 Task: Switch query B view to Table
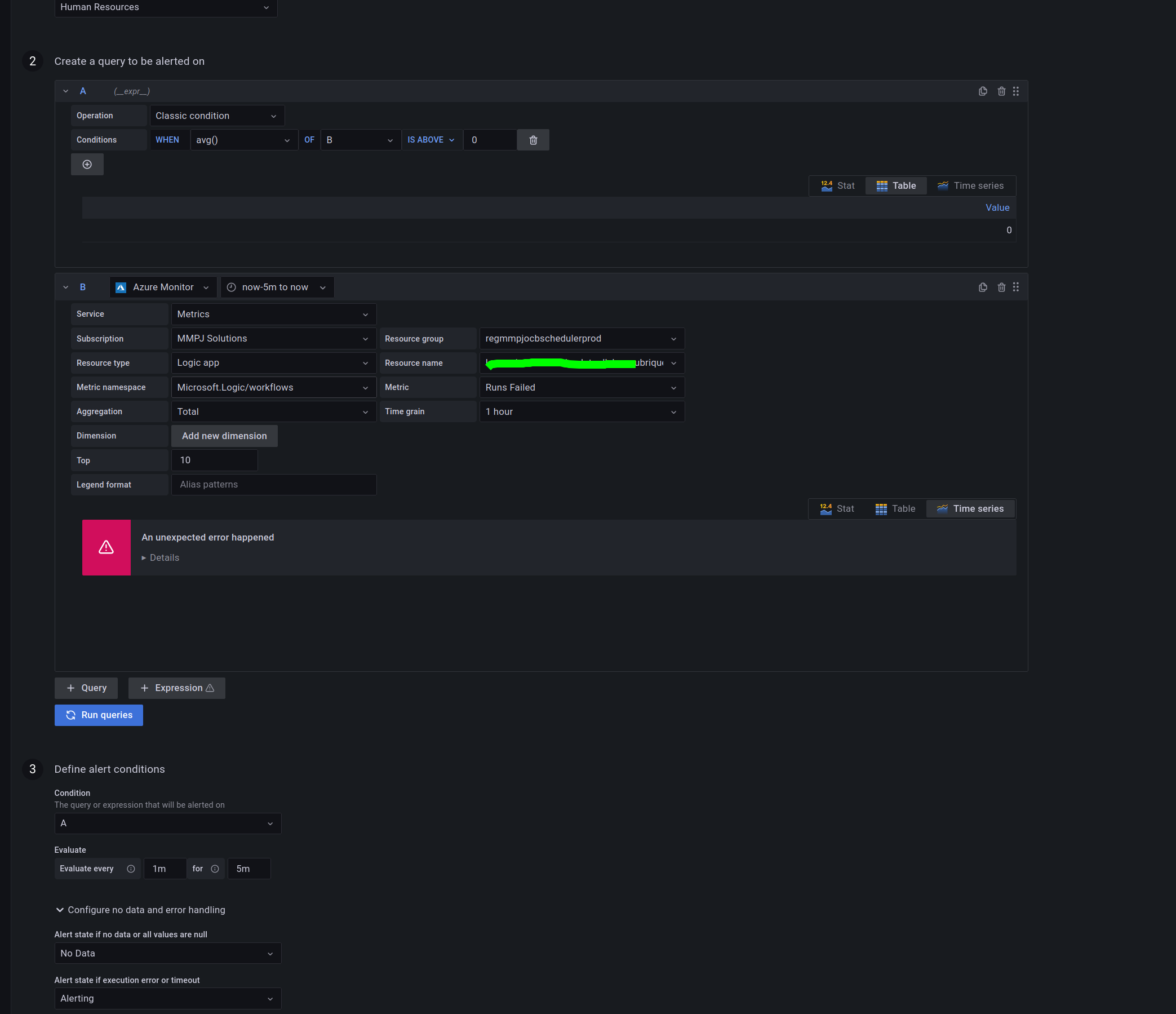click(x=895, y=509)
